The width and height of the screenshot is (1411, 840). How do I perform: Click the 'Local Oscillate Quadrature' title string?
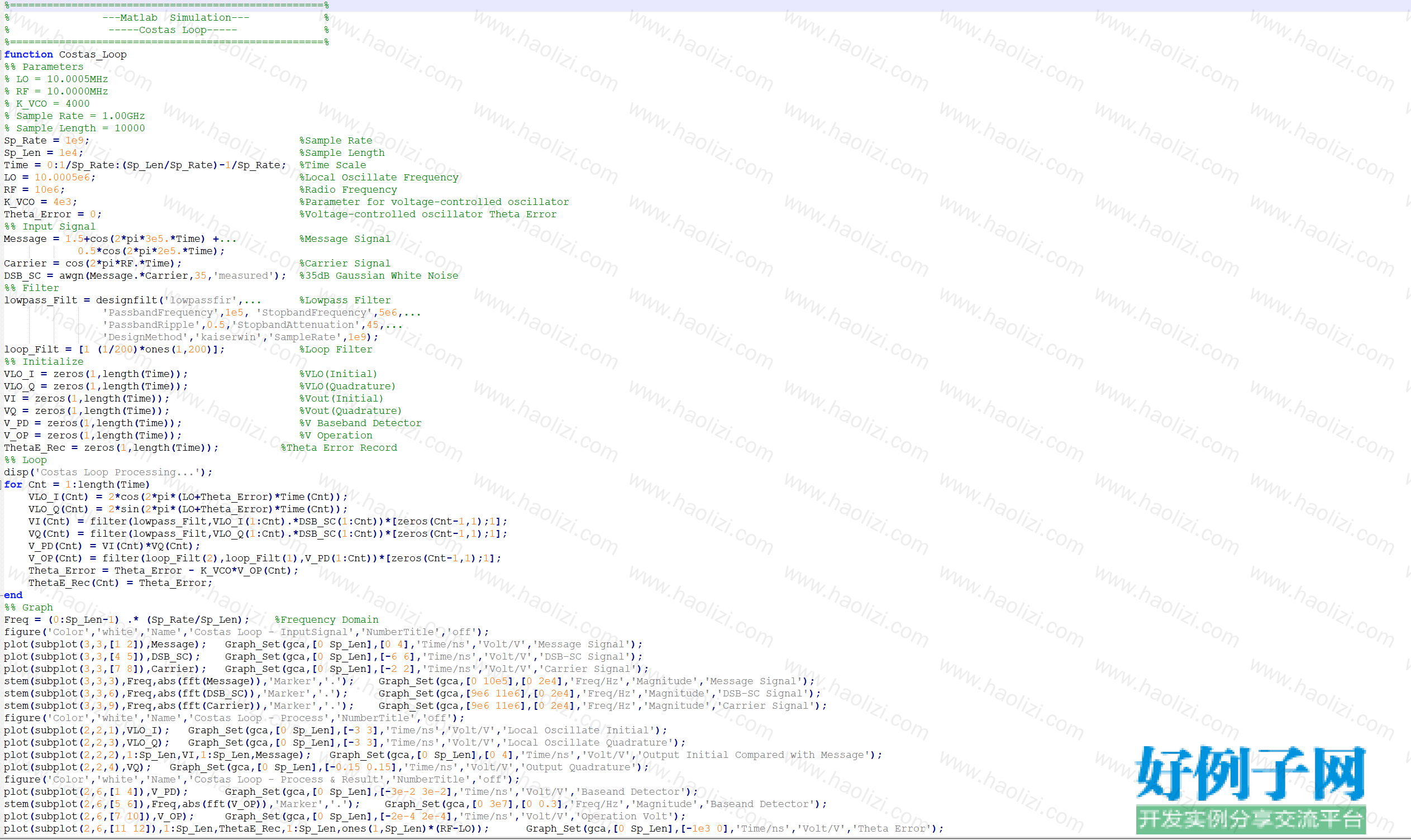point(590,743)
